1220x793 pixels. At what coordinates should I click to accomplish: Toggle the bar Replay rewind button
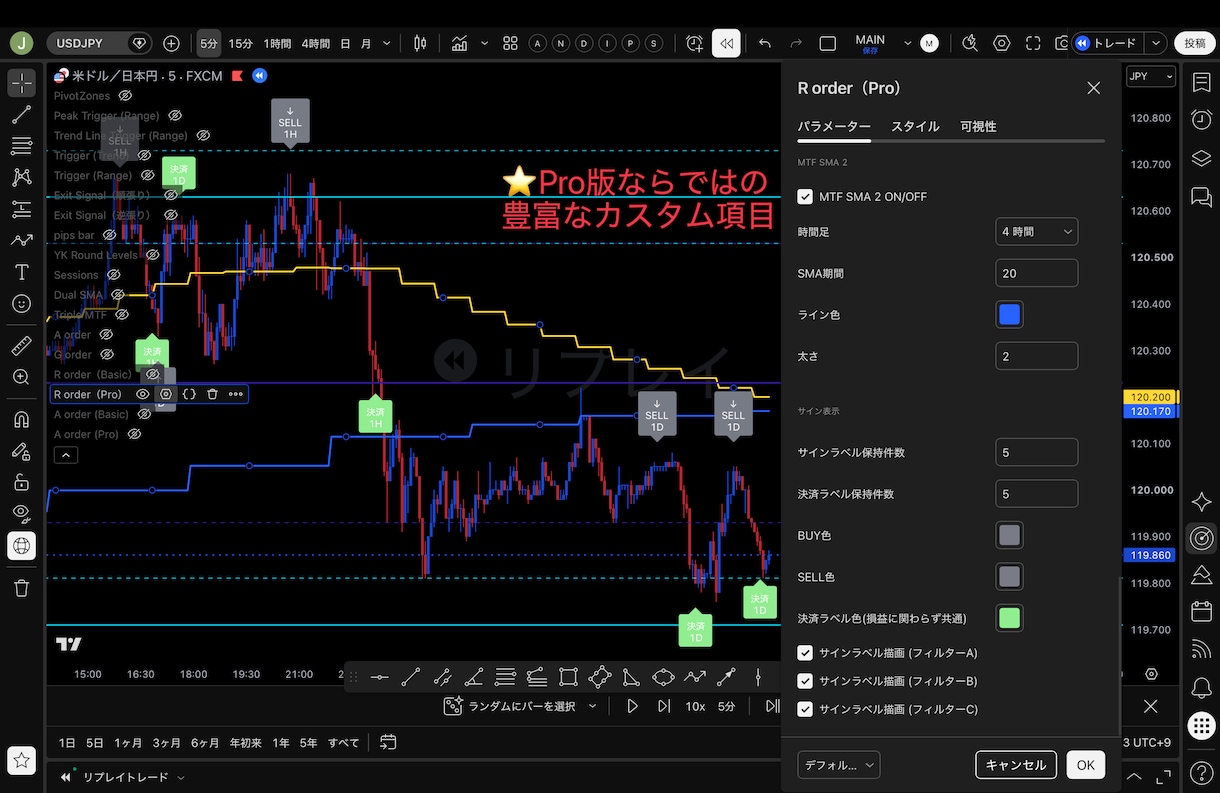click(x=726, y=43)
